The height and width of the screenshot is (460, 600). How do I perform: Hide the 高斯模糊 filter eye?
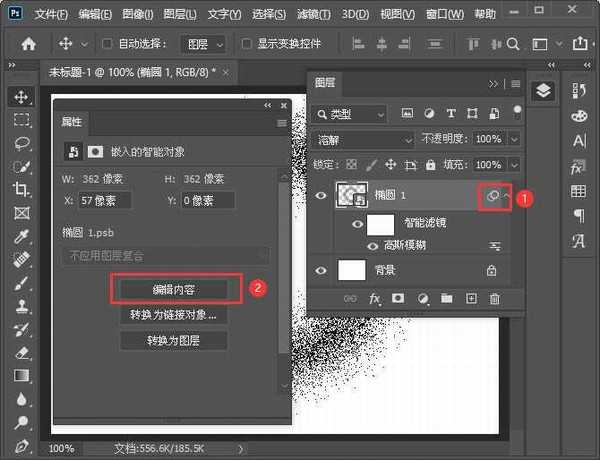coord(373,246)
